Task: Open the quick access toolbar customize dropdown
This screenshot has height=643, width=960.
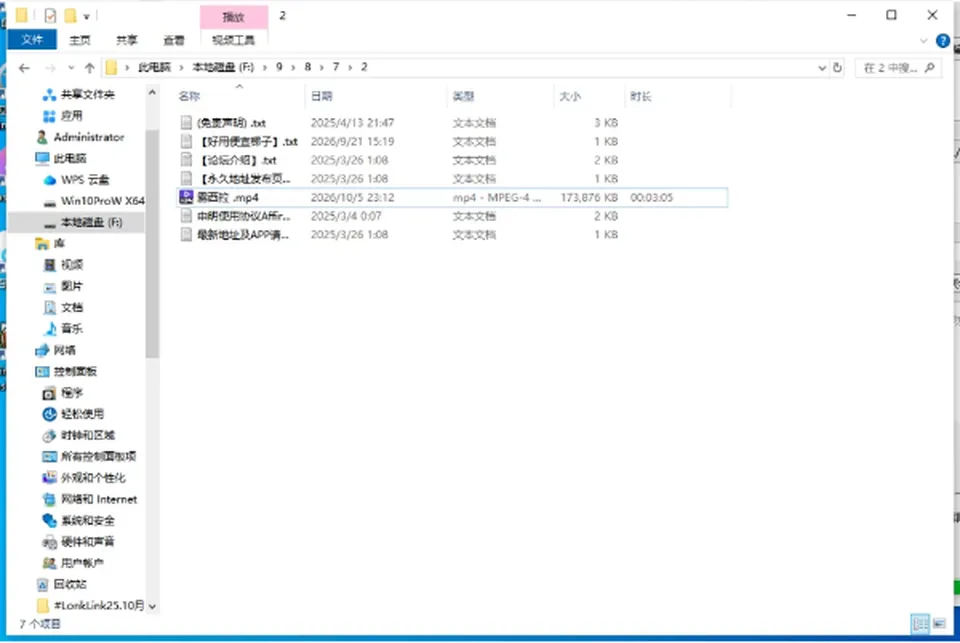Action: pyautogui.click(x=86, y=17)
